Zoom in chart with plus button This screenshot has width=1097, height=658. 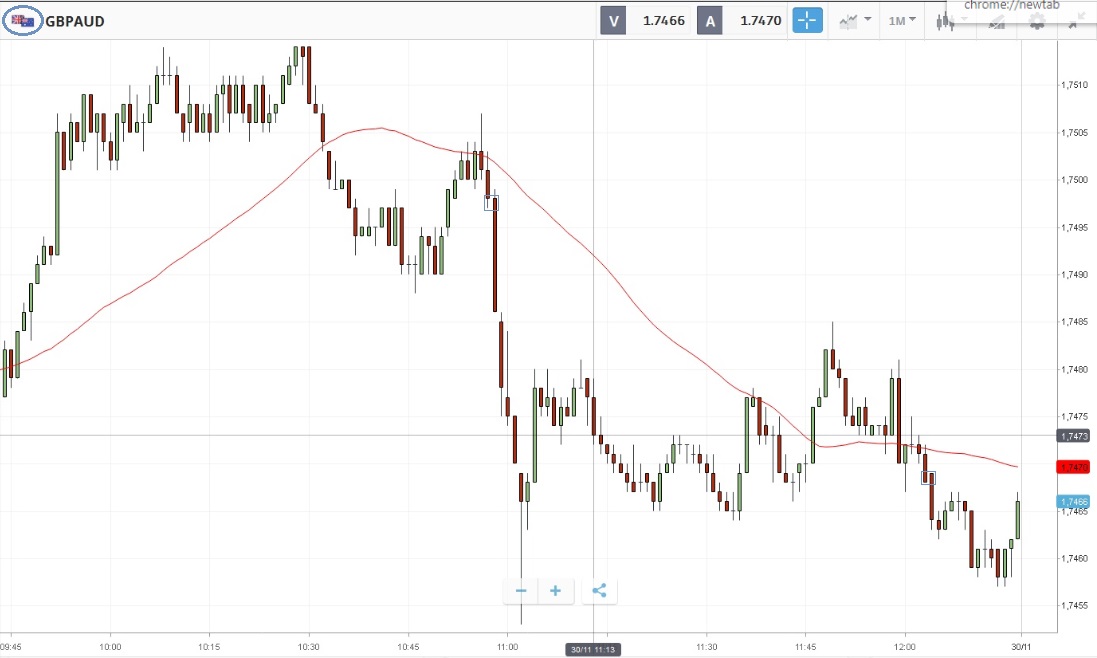click(x=555, y=591)
